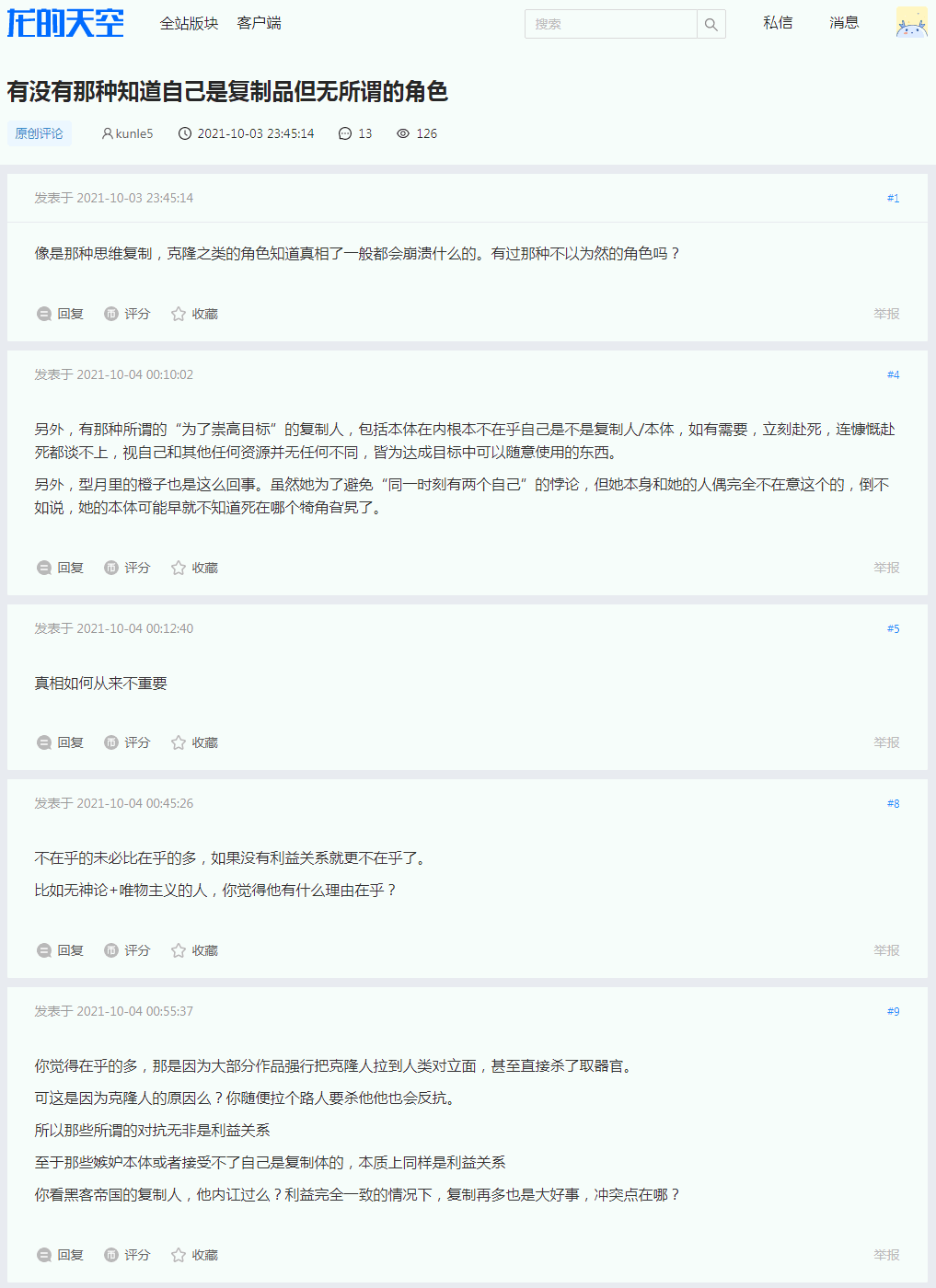
Task: Favorite post #8 via 收藏 star
Action: click(x=194, y=950)
